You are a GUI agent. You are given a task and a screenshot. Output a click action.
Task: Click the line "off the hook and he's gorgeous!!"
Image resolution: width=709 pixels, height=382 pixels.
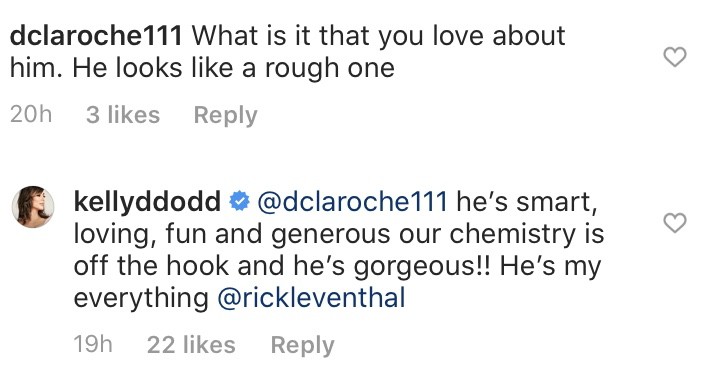pyautogui.click(x=282, y=266)
